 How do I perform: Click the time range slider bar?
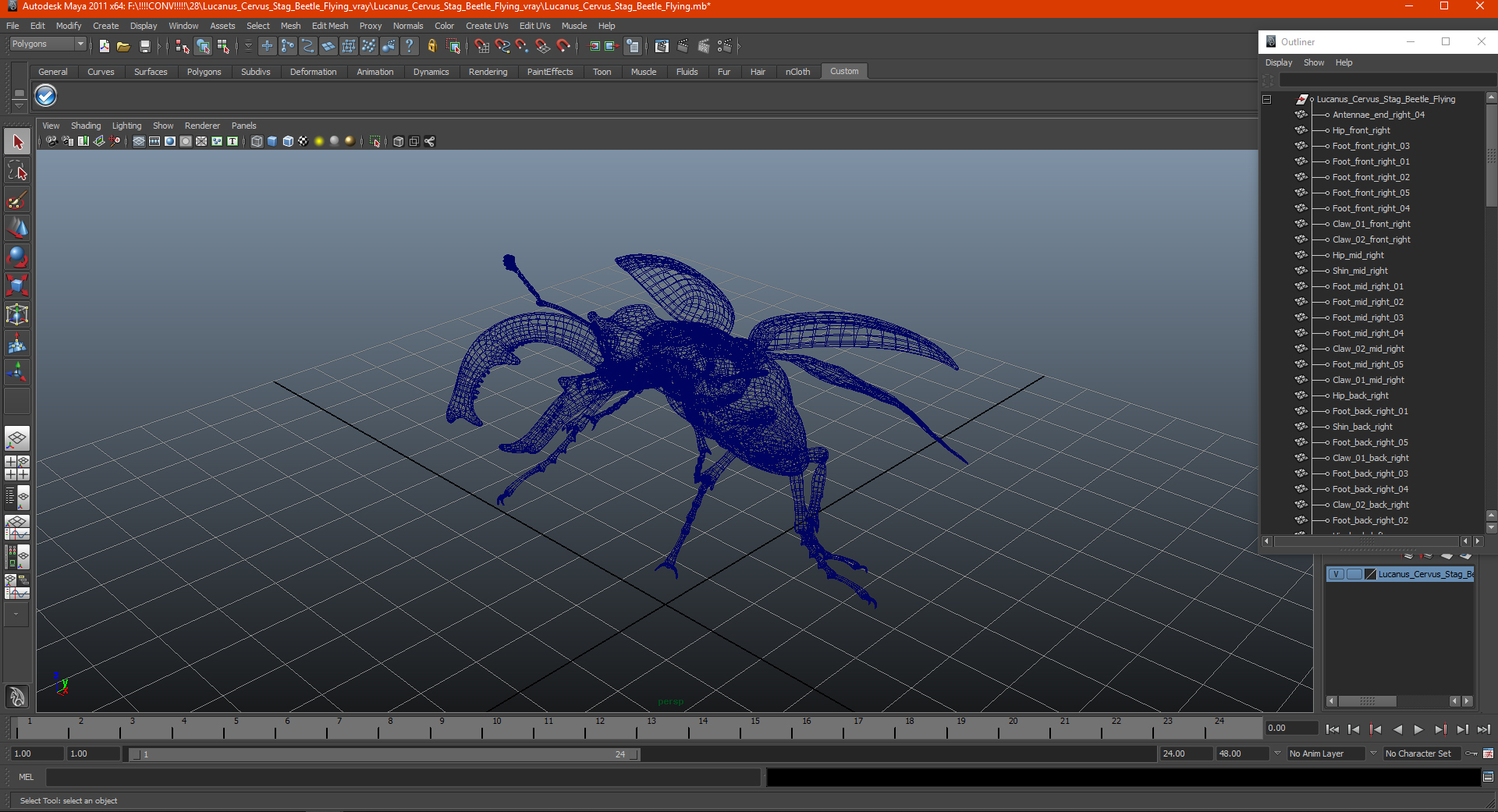(384, 754)
